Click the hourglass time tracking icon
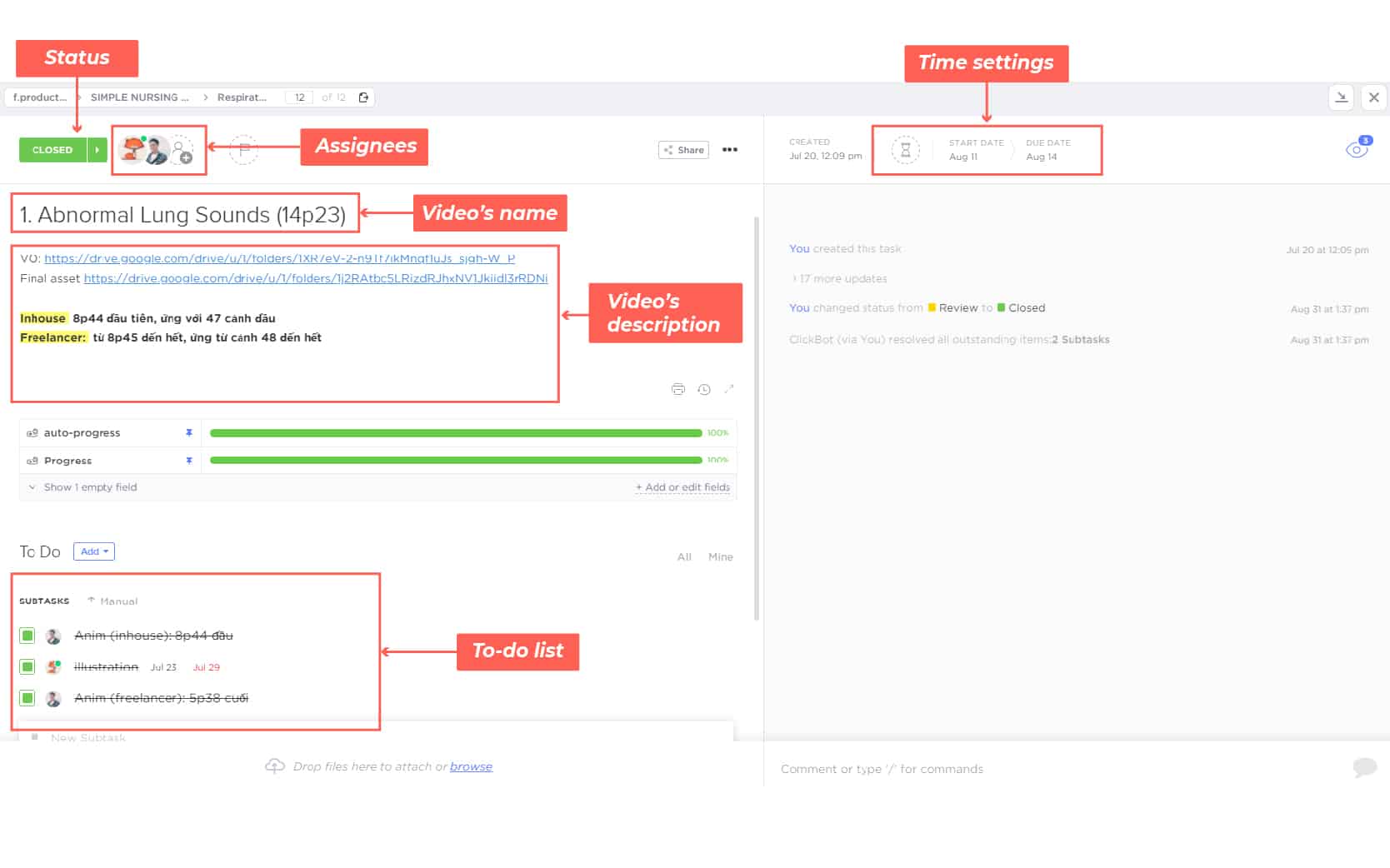Image resolution: width=1390 pixels, height=868 pixels. (x=905, y=150)
